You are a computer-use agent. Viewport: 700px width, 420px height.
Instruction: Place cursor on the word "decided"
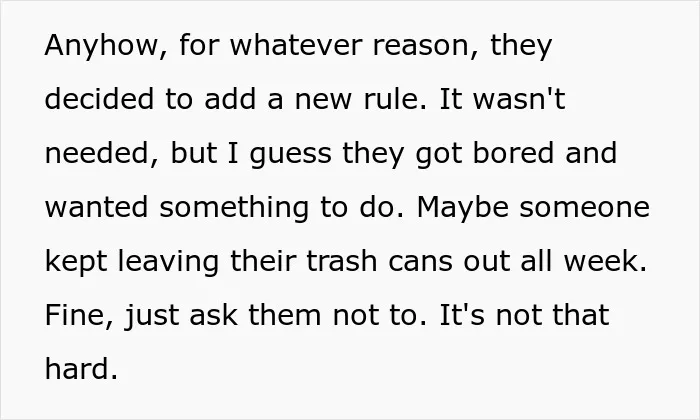(x=99, y=99)
